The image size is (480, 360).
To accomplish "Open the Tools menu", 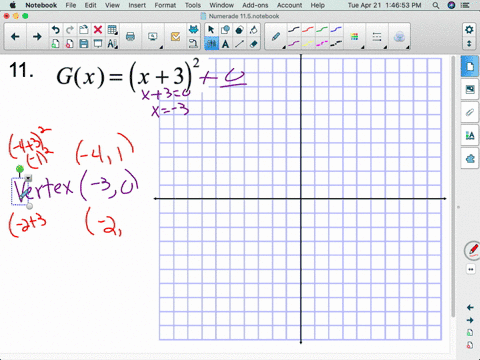I will tap(193, 5).
